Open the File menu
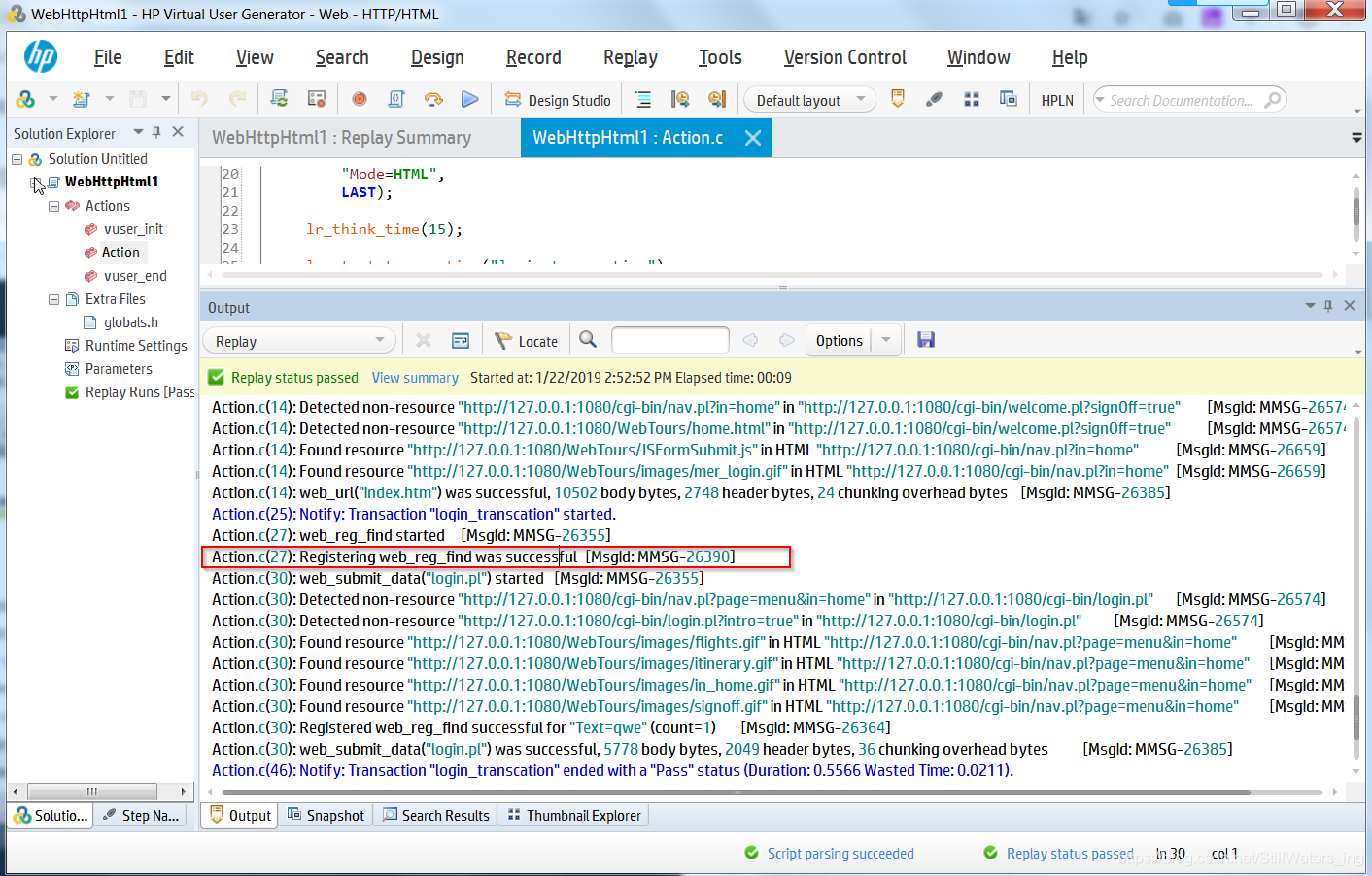Screen dimensions: 1372x876 coord(108,57)
